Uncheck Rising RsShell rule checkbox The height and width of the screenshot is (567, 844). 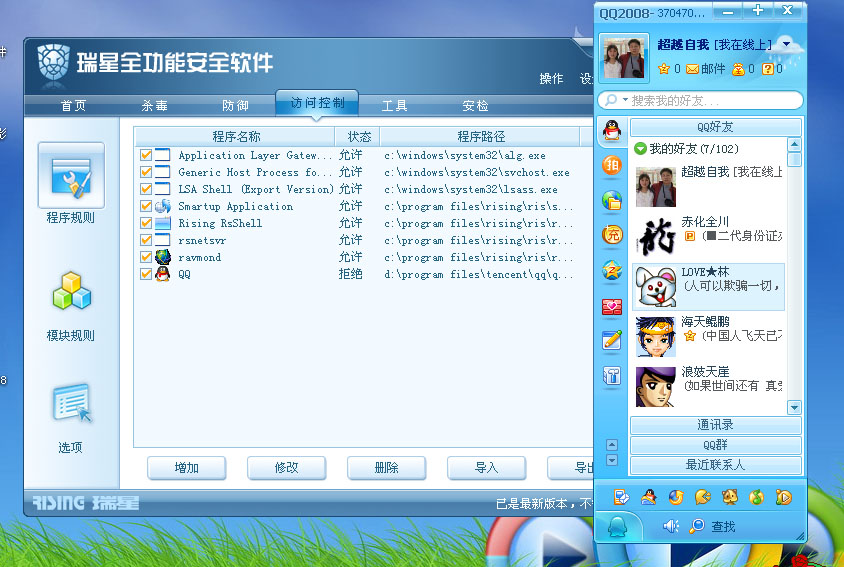tap(145, 223)
